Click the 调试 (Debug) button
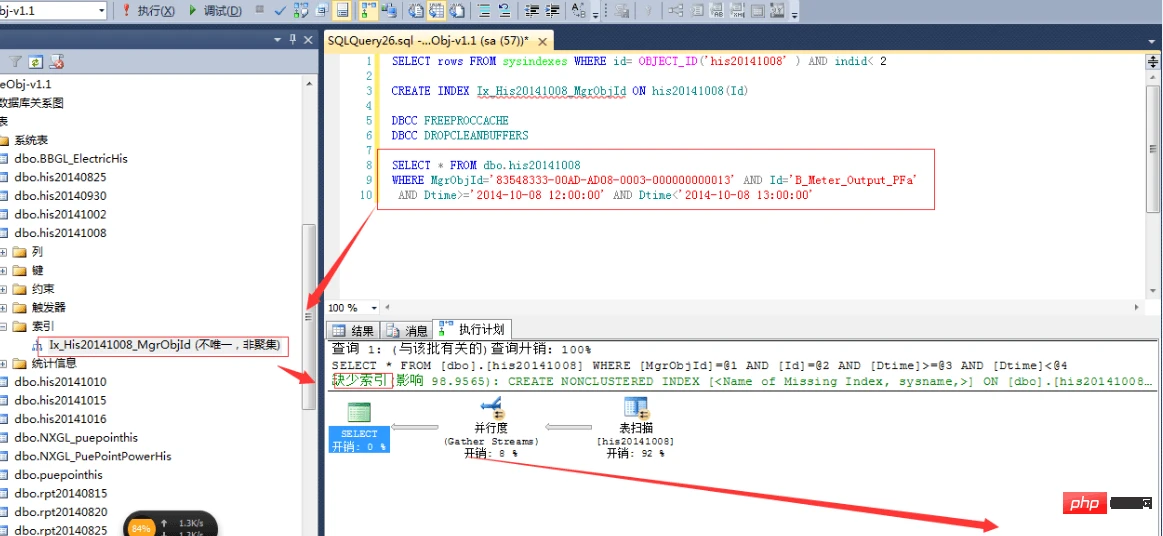 (215, 11)
